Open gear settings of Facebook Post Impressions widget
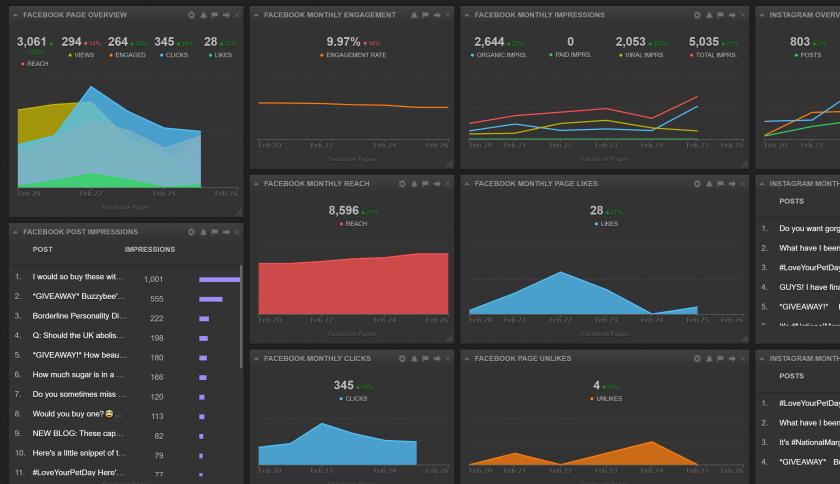Viewport: 840px width, 484px height. (x=191, y=232)
